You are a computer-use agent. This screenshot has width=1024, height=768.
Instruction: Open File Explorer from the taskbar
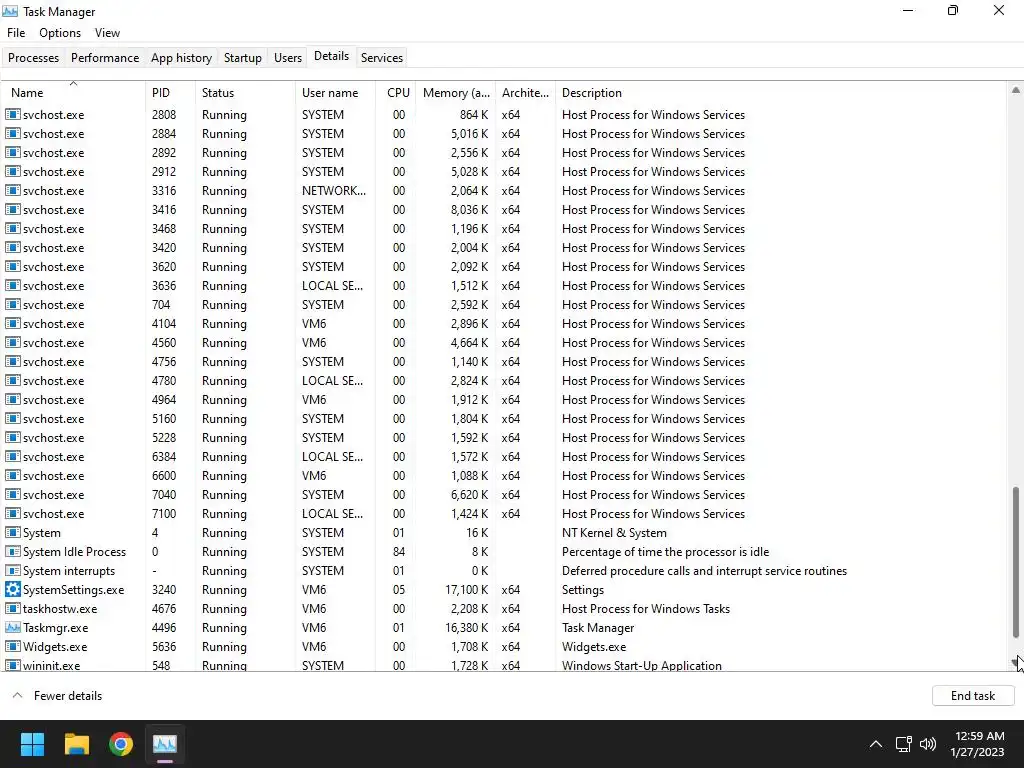pos(76,744)
